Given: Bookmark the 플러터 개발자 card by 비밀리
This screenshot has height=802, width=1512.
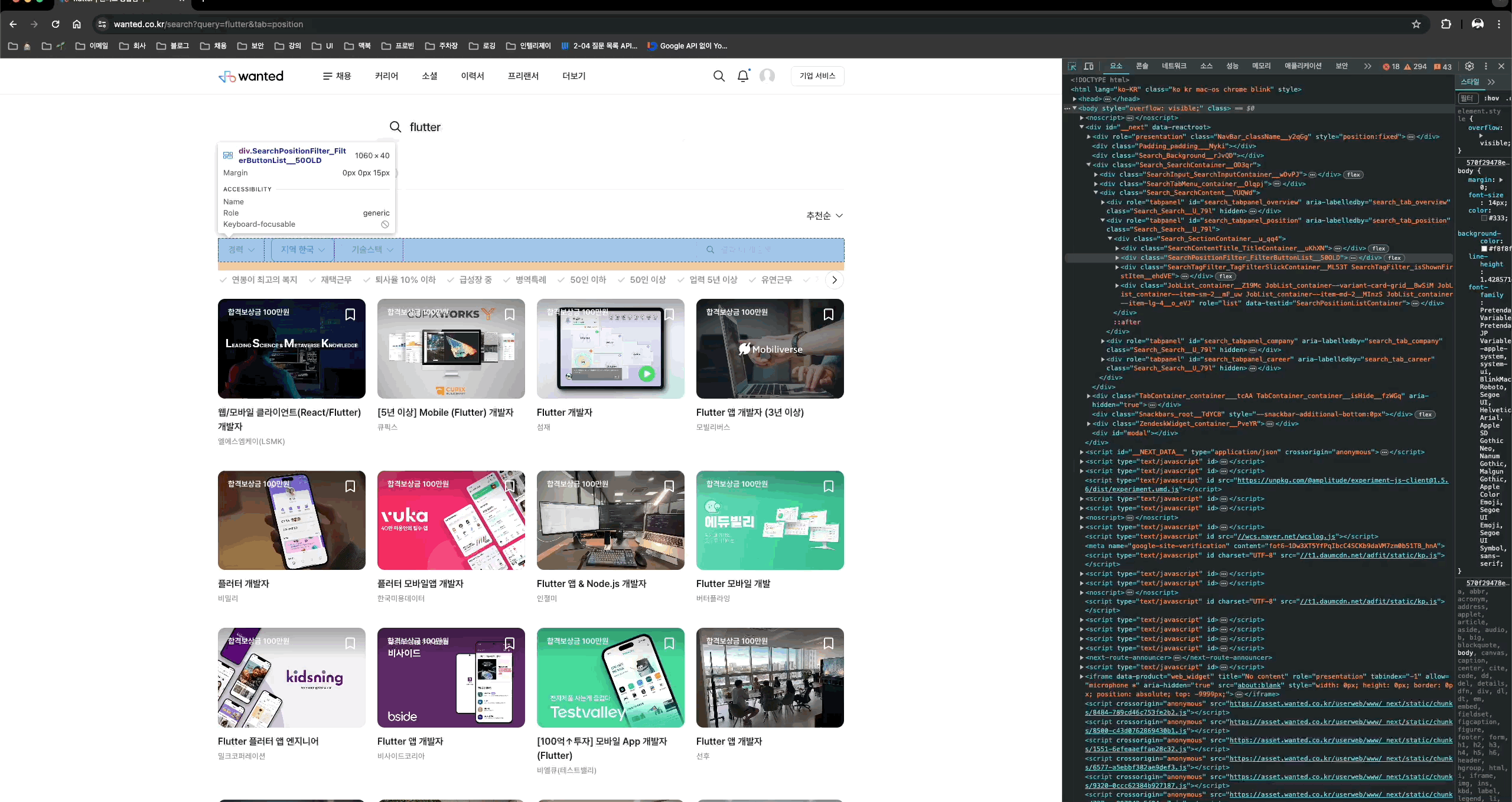Looking at the screenshot, I should 350,486.
